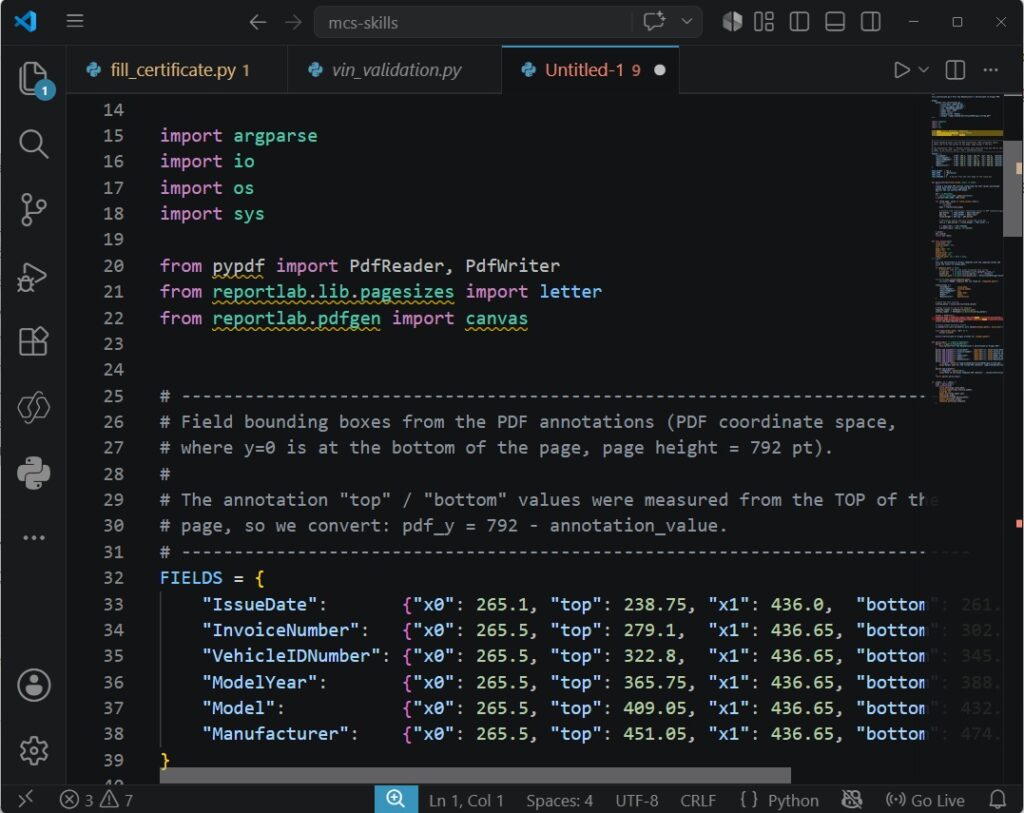Go back in navigation history
This screenshot has height=813, width=1024.
257,22
